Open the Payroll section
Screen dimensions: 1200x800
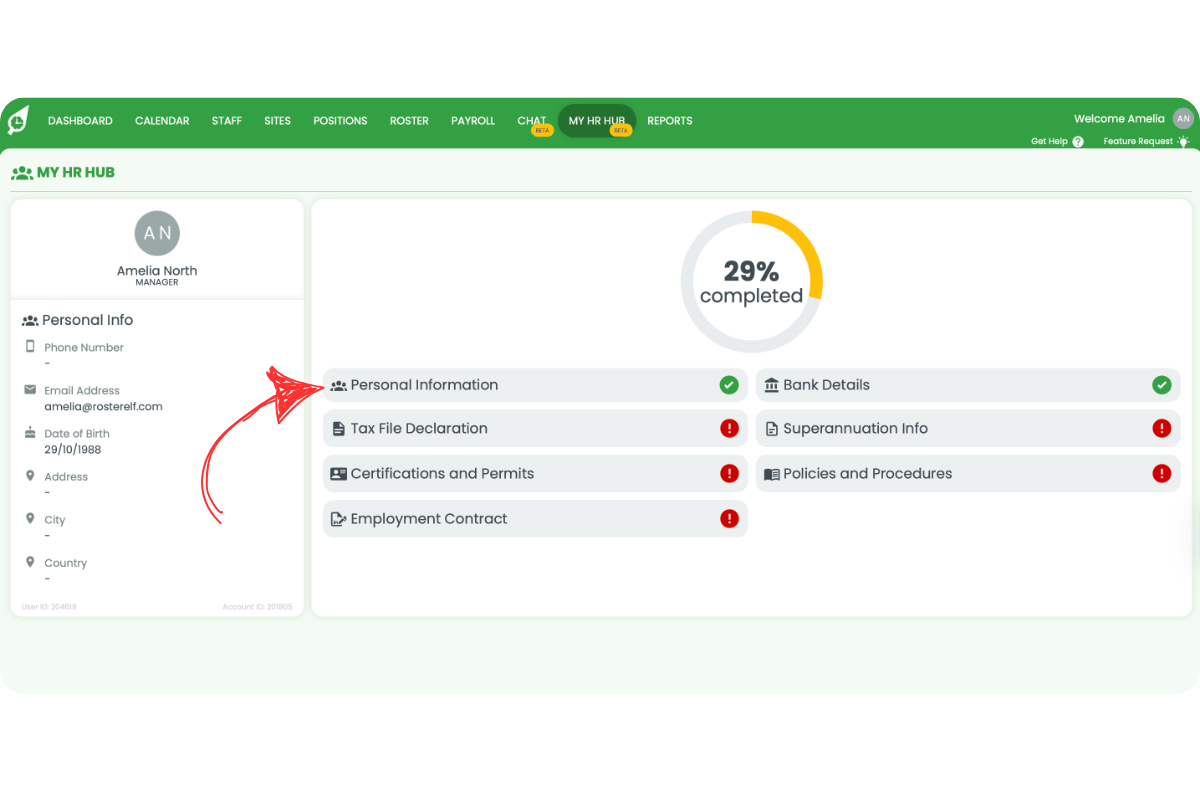(x=473, y=121)
